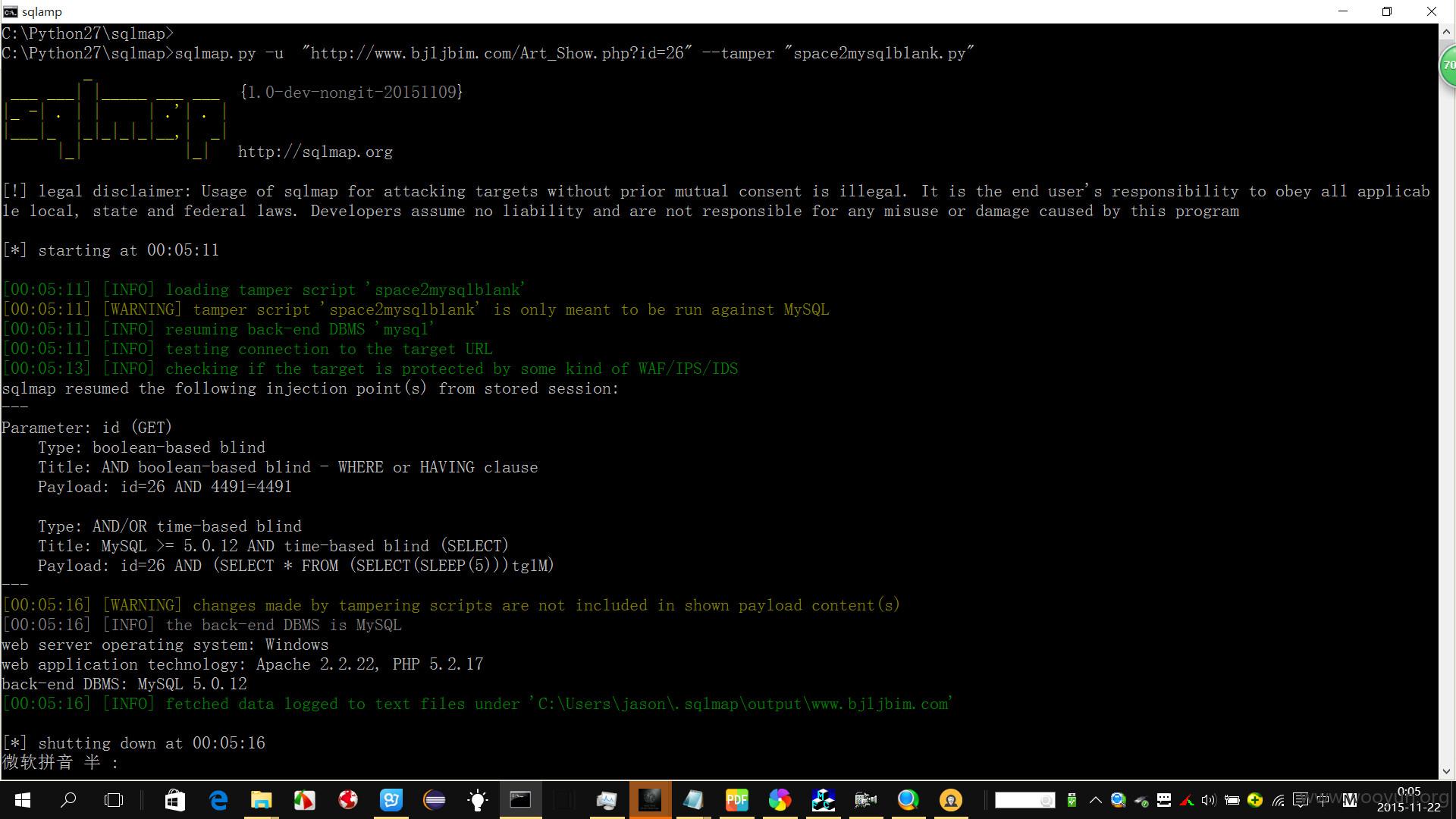Click the SLEEP(5) payload line
1456x819 pixels.
296,566
